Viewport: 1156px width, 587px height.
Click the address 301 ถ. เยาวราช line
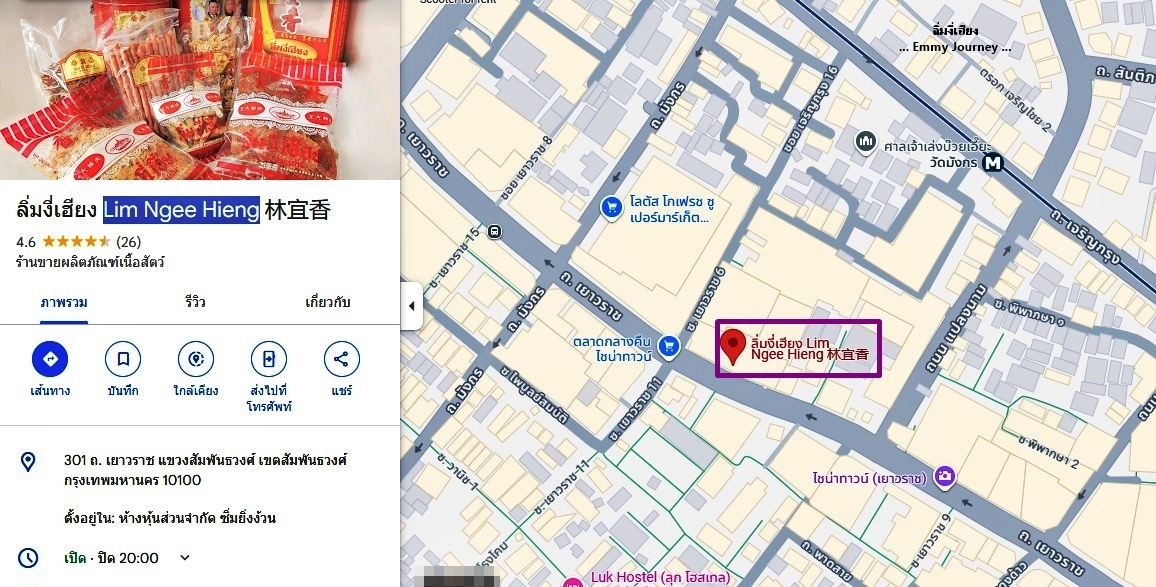206,470
